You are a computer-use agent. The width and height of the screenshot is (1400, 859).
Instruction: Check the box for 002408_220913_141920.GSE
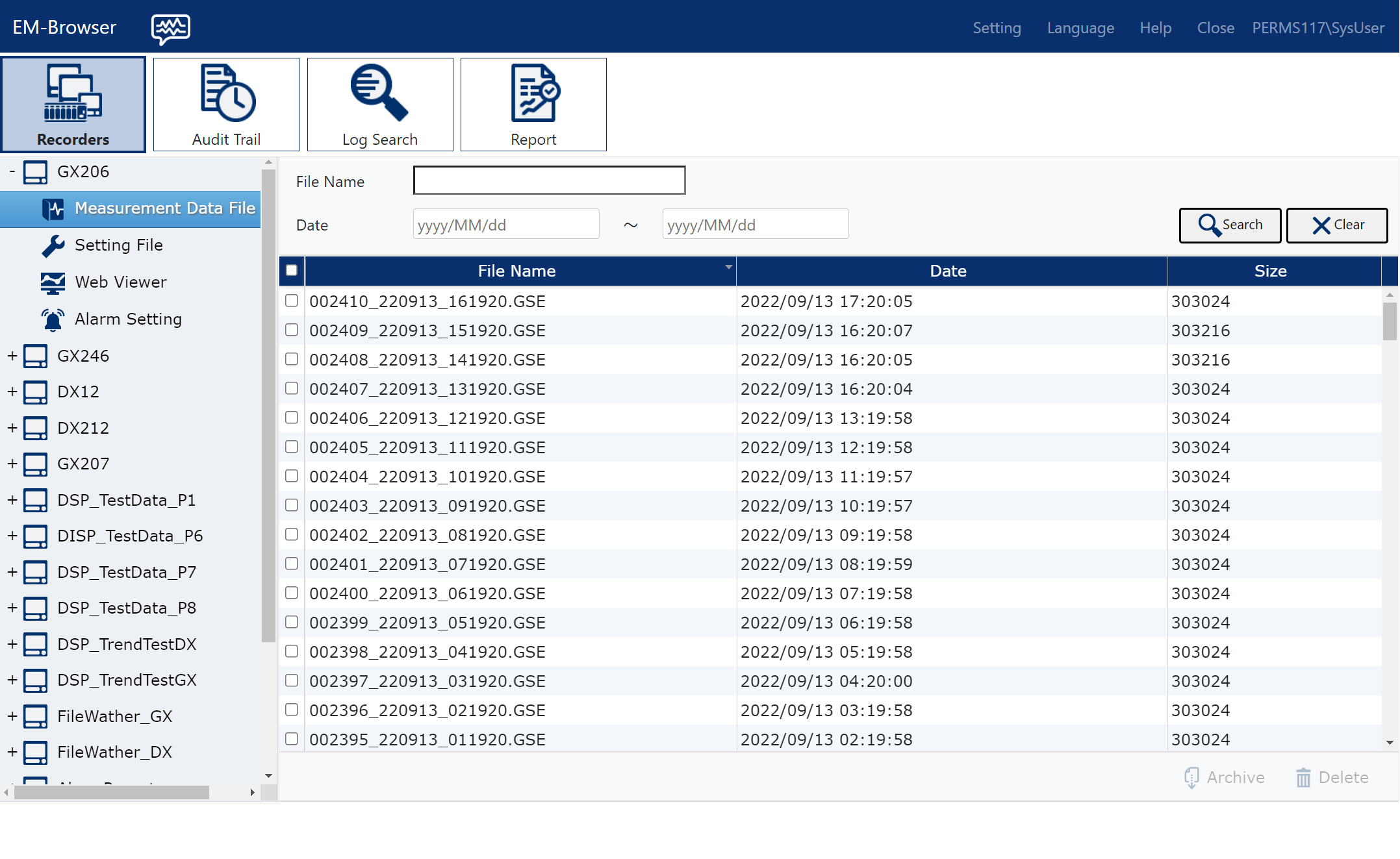(x=292, y=359)
